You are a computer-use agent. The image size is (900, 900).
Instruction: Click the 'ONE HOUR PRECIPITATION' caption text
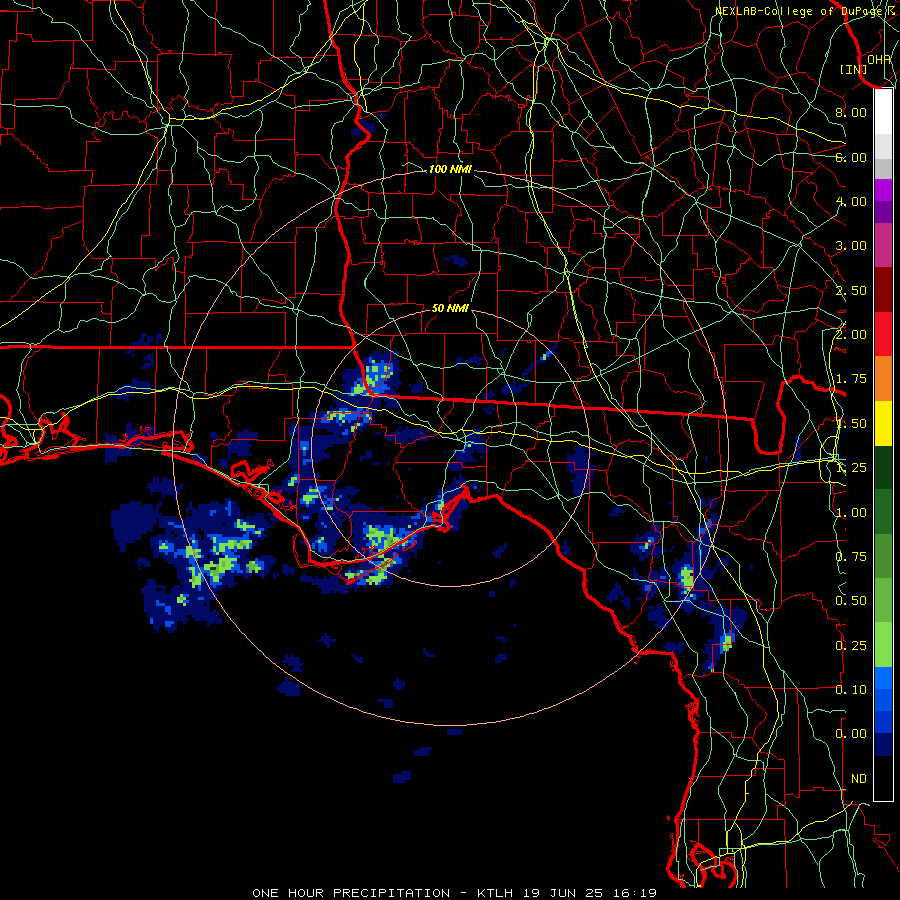351,893
